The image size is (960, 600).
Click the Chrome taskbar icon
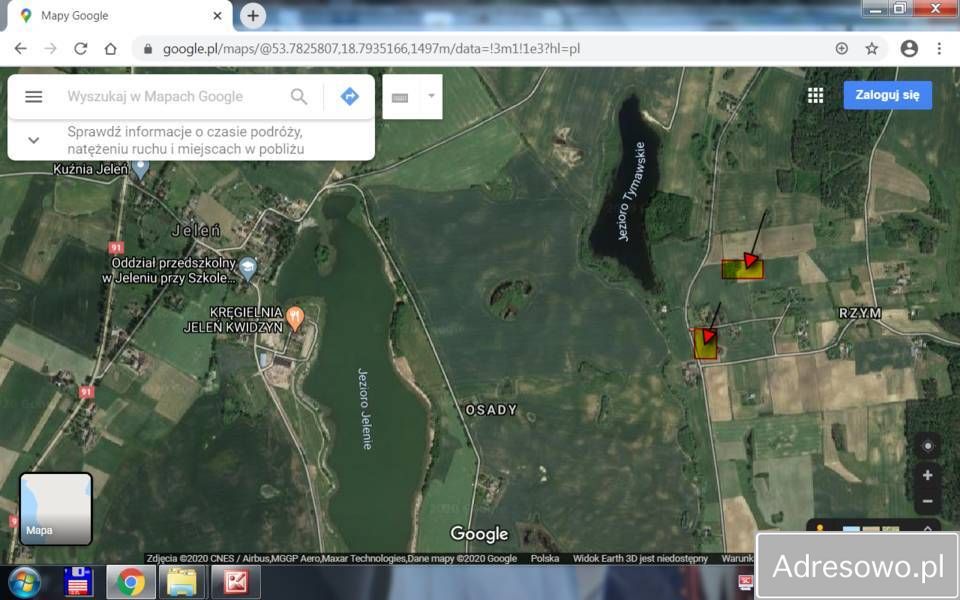130,582
